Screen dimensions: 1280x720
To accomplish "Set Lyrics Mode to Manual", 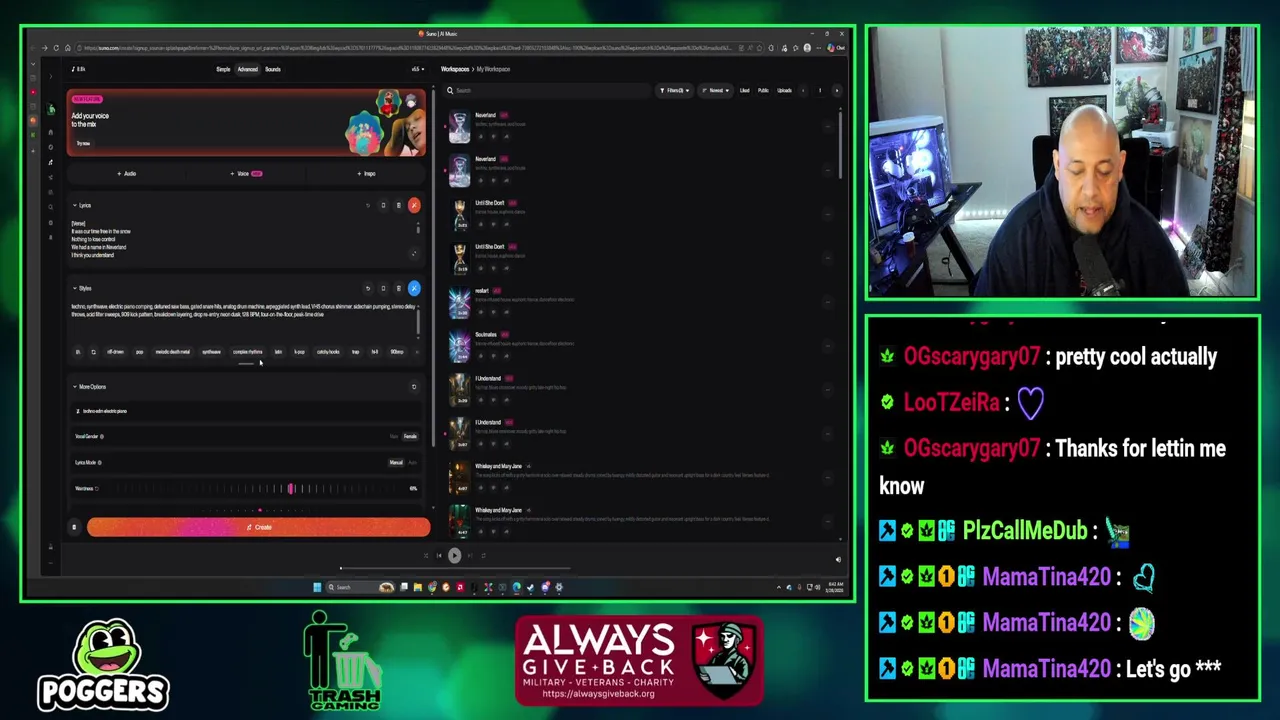I will (396, 463).
